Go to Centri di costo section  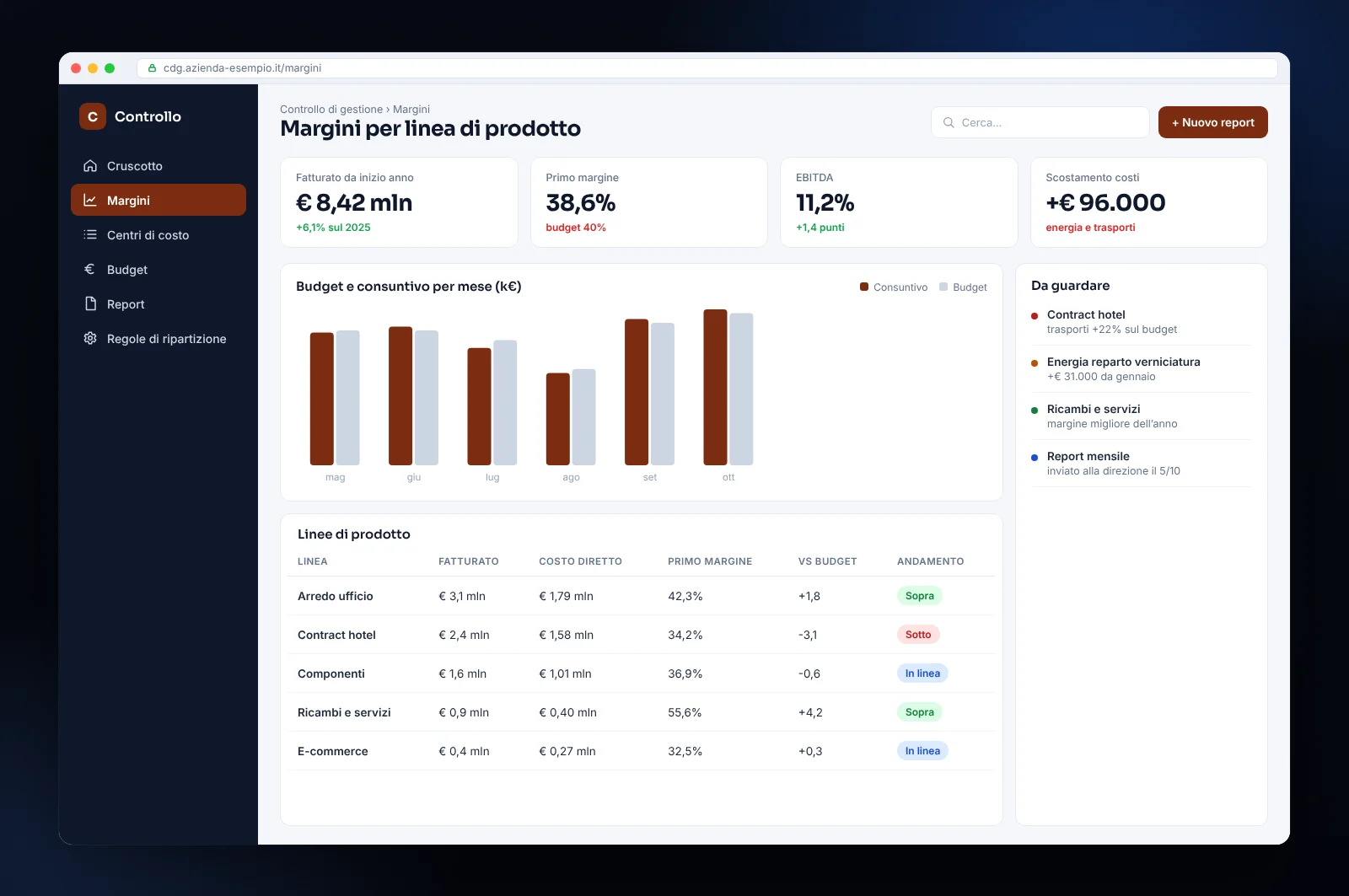pos(159,235)
